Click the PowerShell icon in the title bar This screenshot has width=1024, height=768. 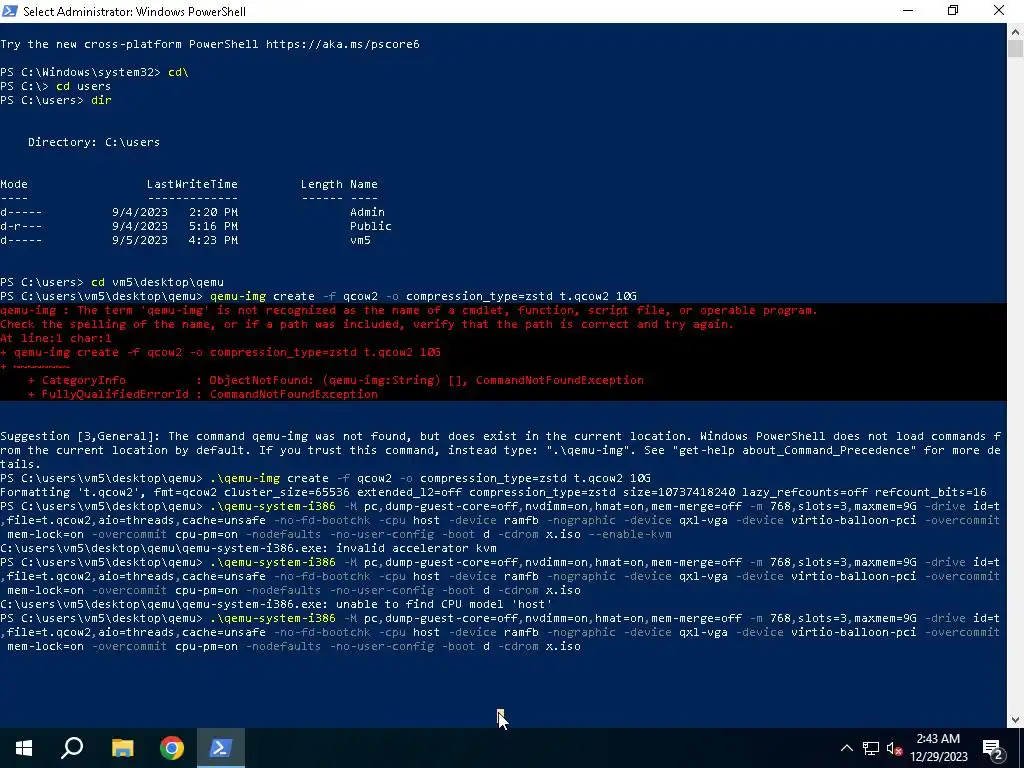click(10, 11)
